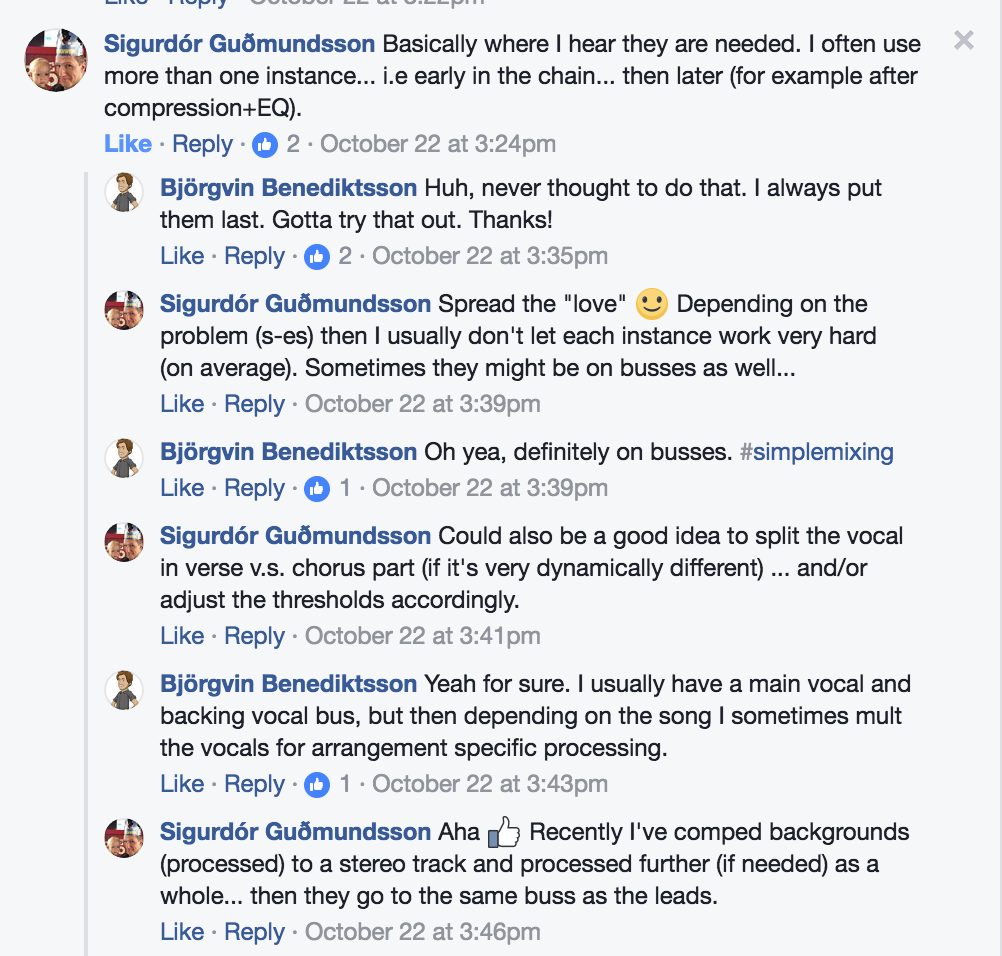Open Sigurdór's avatar beside the "Aha" reply

point(125,837)
